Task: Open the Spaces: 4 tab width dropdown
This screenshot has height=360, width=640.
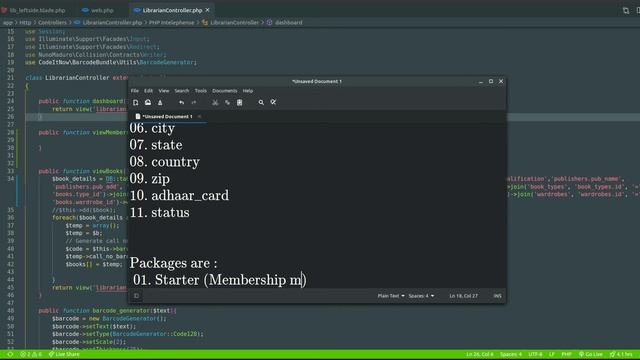Action: (421, 296)
